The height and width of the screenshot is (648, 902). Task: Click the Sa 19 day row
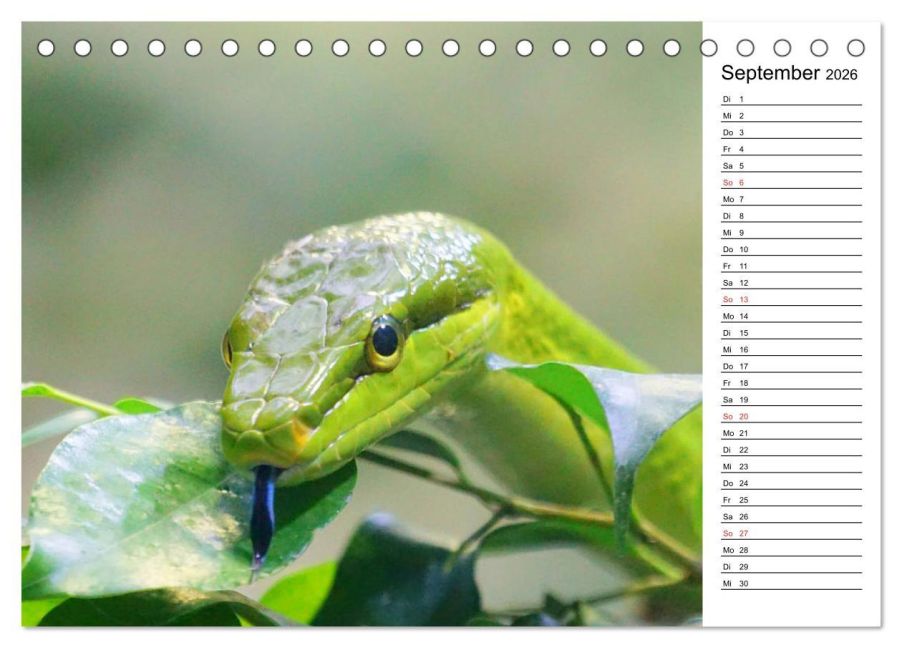pos(790,400)
